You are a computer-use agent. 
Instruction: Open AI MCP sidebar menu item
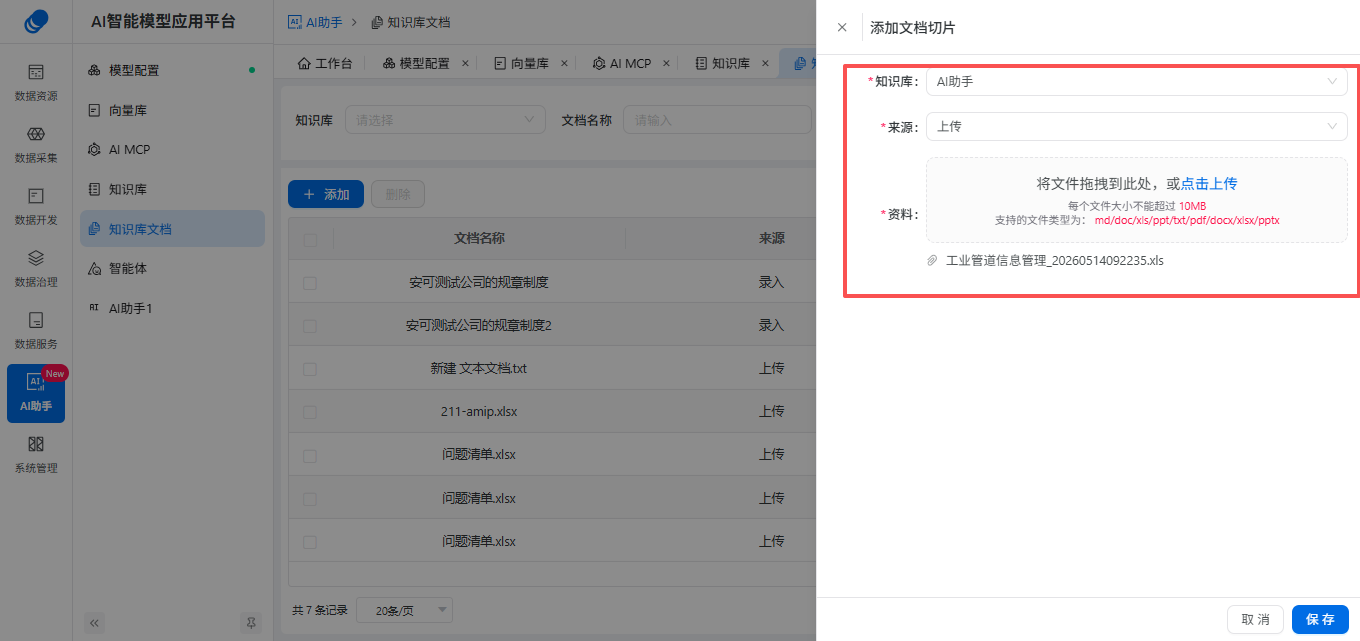coord(172,149)
